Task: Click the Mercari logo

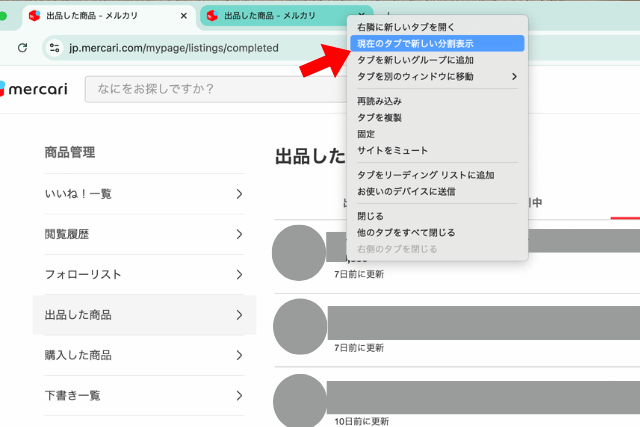Action: [36, 91]
